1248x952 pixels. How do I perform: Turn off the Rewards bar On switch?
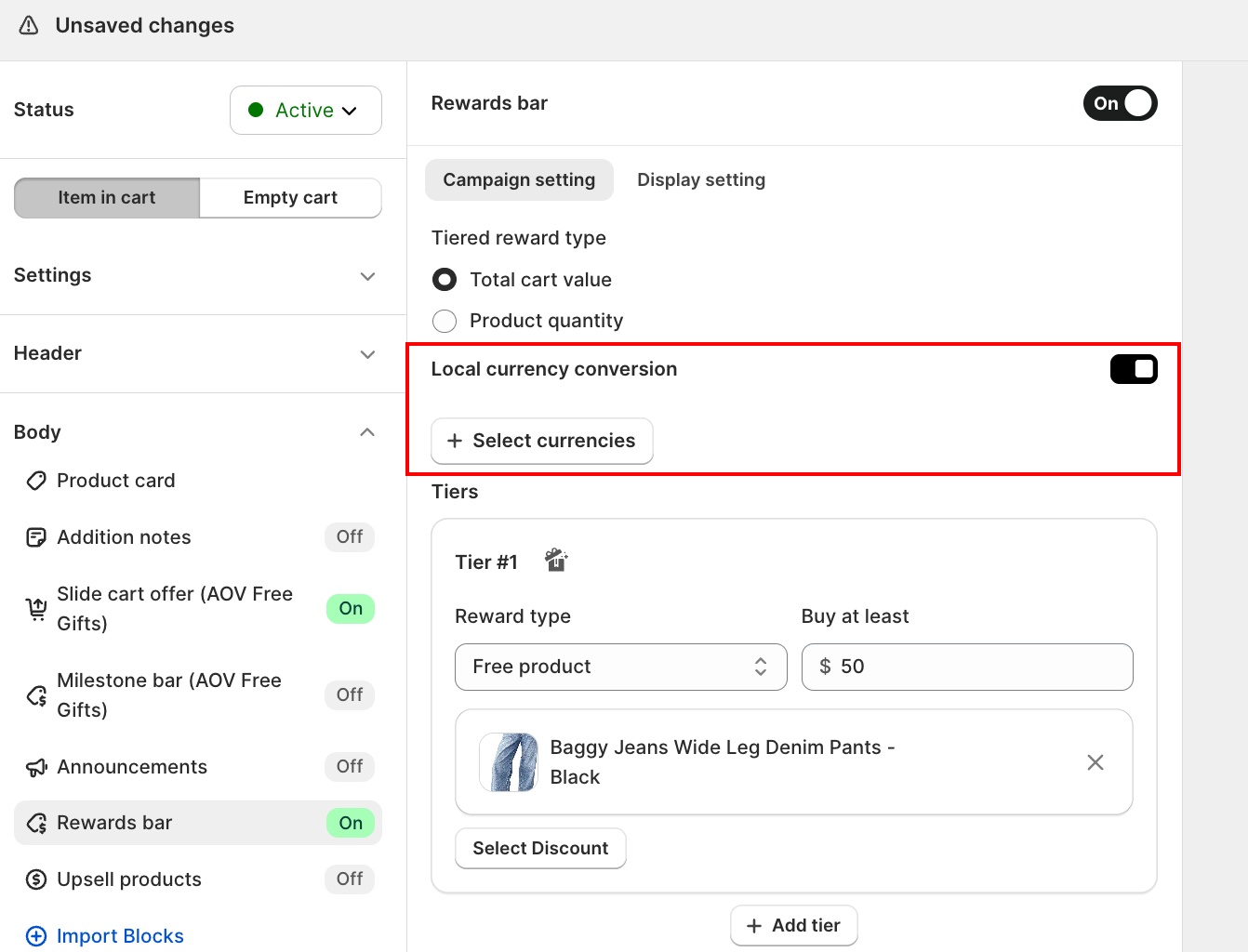click(1121, 103)
